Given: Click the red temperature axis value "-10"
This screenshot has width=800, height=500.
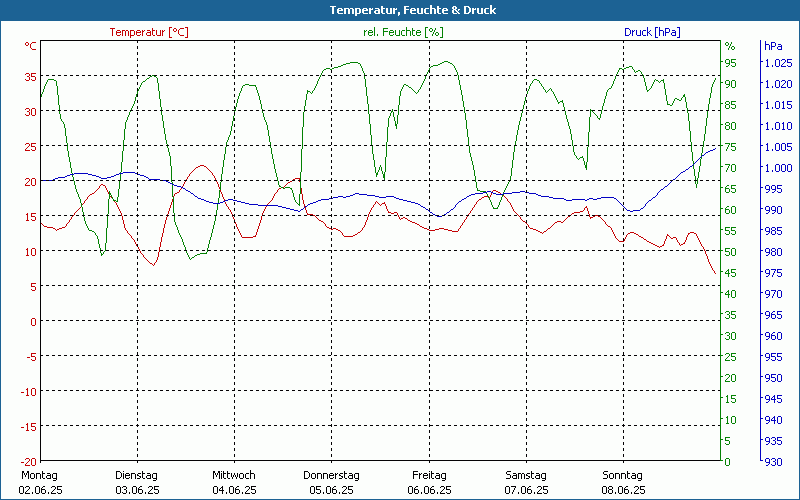Looking at the screenshot, I should (x=28, y=392).
